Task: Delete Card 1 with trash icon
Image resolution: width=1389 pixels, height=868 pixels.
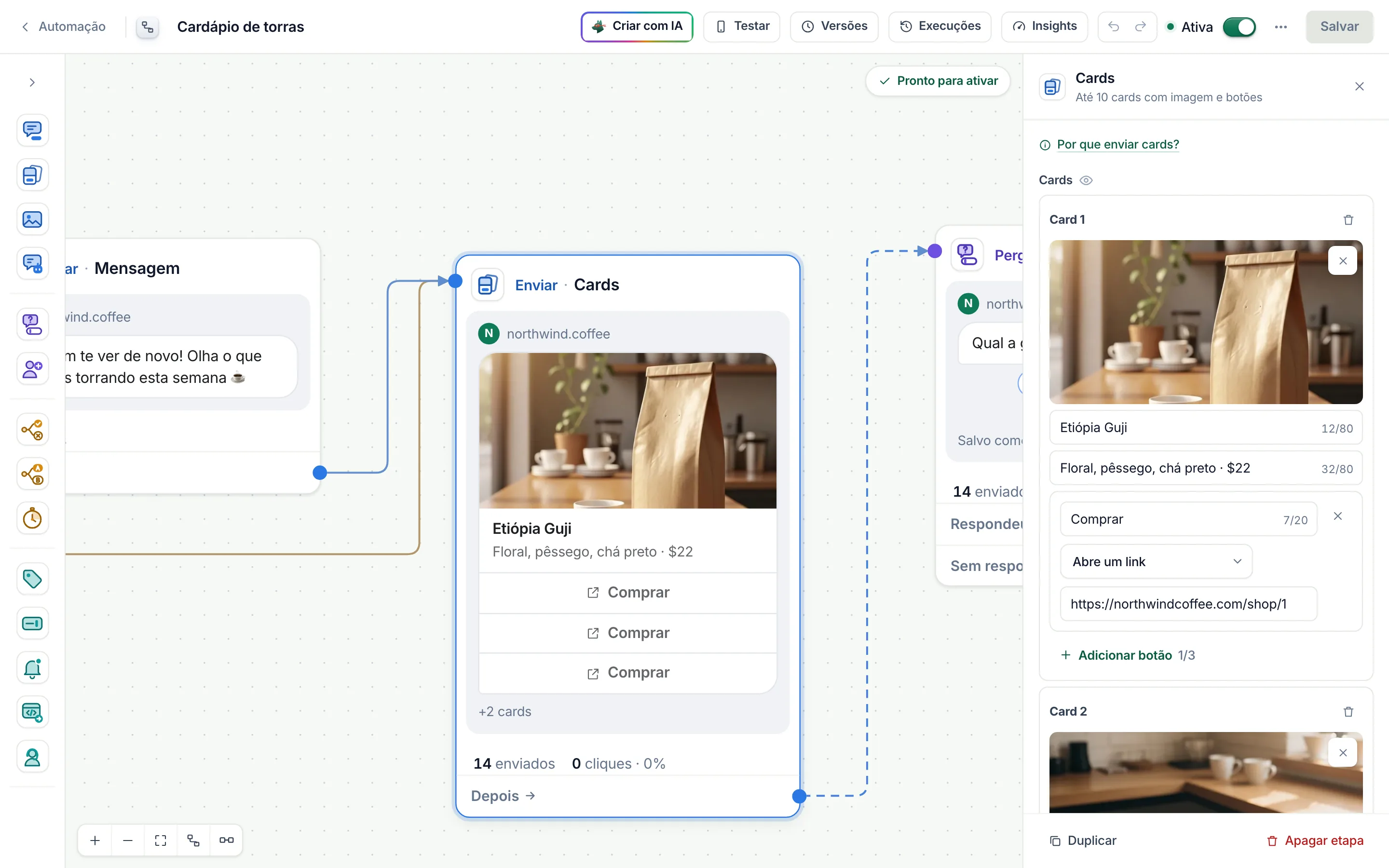Action: point(1348,220)
